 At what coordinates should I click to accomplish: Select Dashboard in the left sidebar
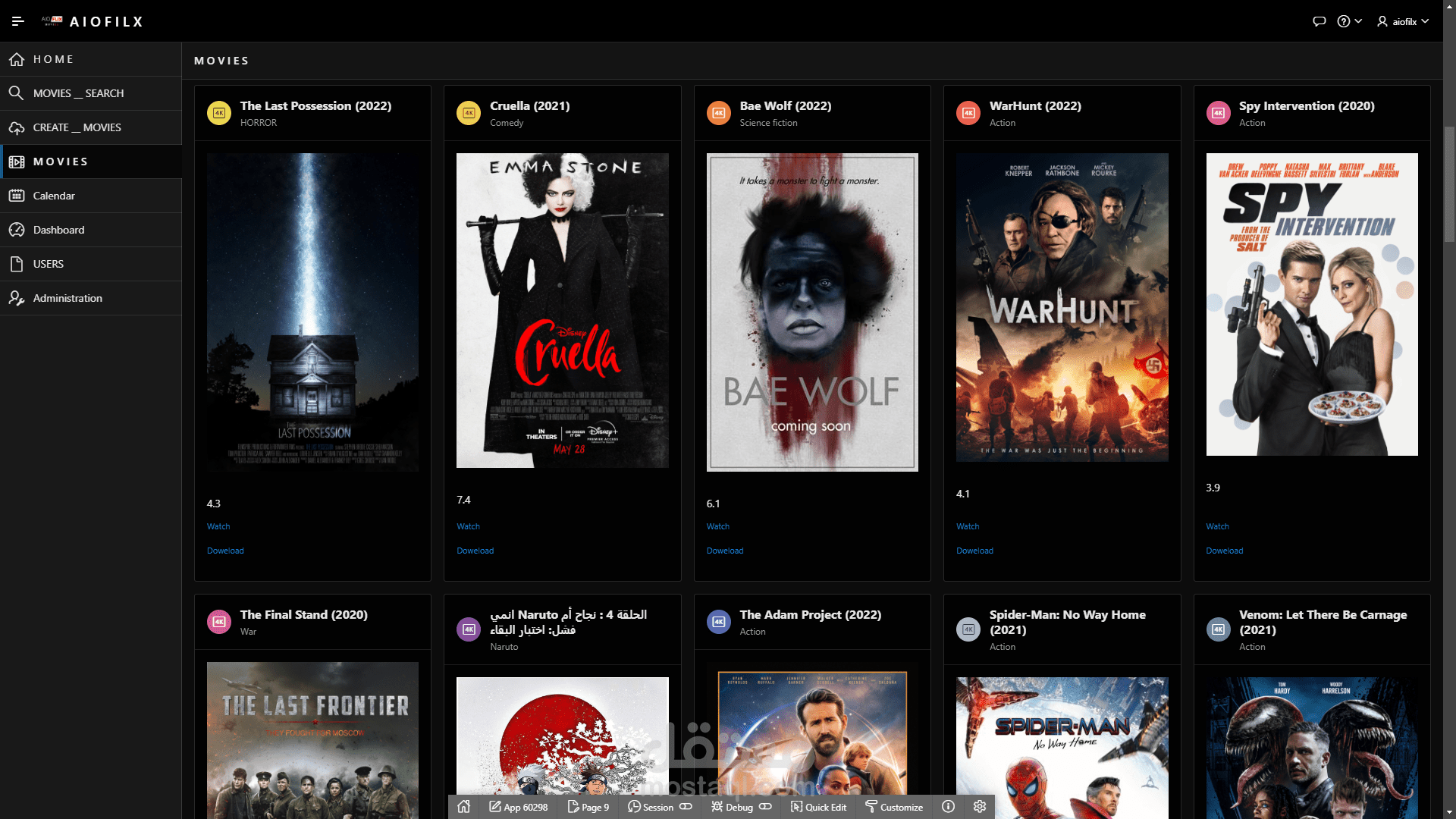point(58,229)
